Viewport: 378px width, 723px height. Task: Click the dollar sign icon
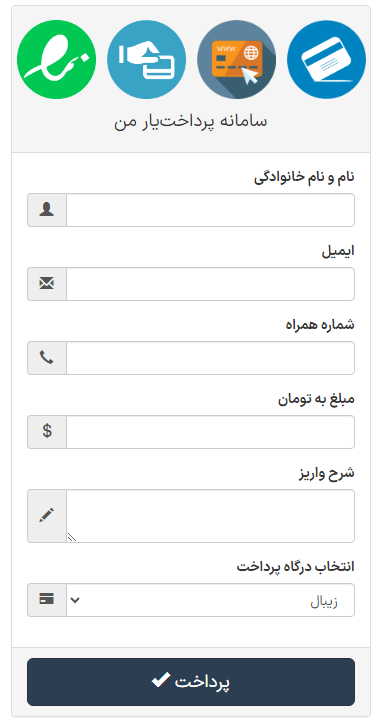point(47,432)
